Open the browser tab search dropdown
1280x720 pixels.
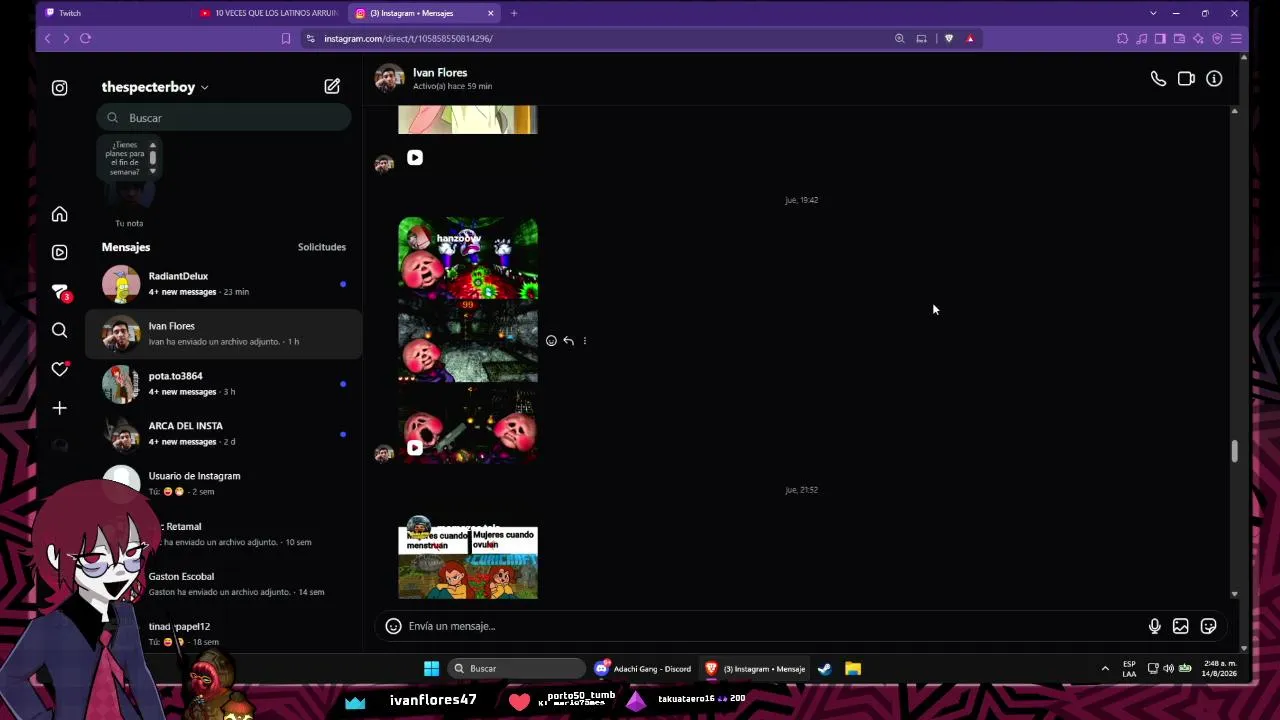(x=1153, y=13)
